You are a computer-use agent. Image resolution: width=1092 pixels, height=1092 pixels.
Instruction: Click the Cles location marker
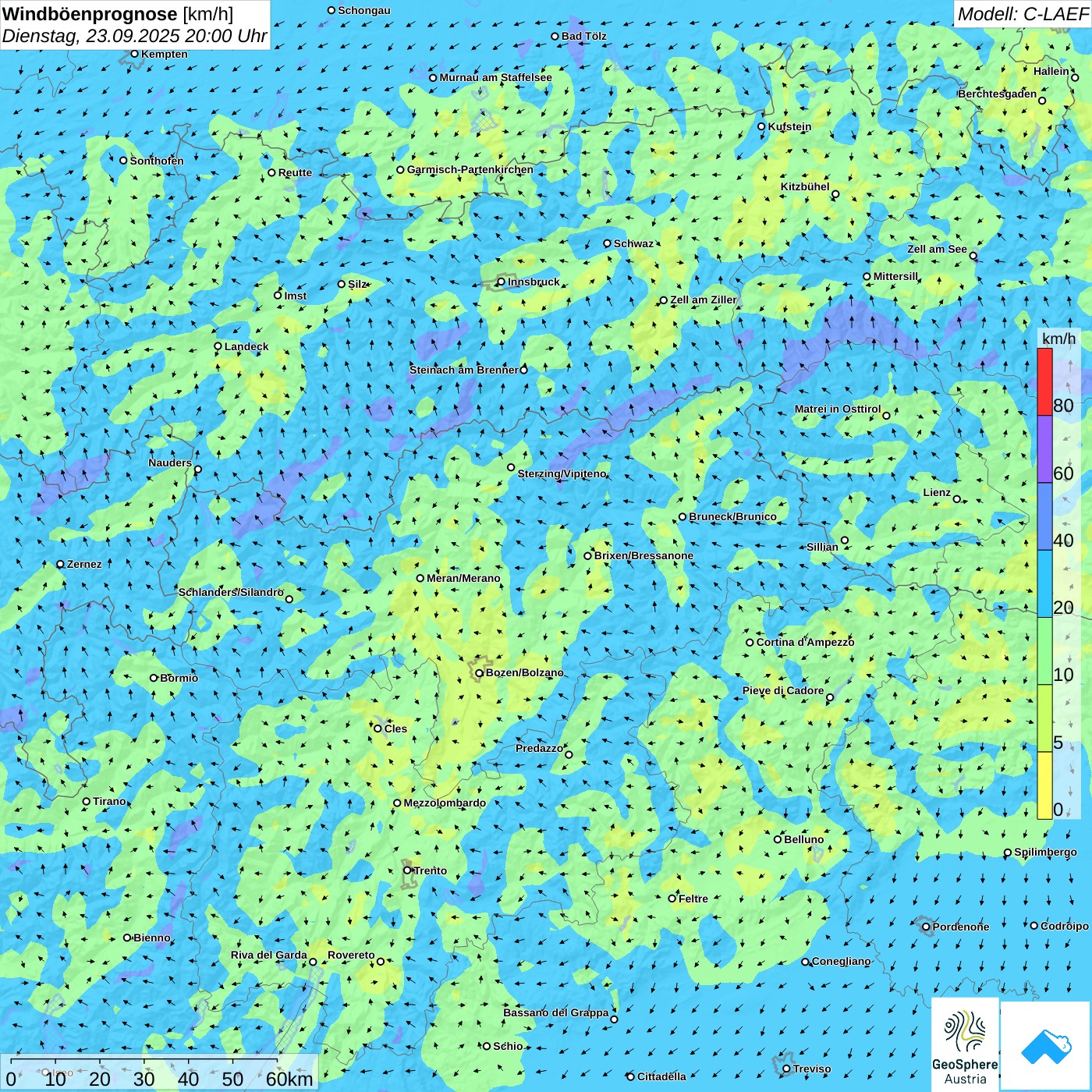378,729
